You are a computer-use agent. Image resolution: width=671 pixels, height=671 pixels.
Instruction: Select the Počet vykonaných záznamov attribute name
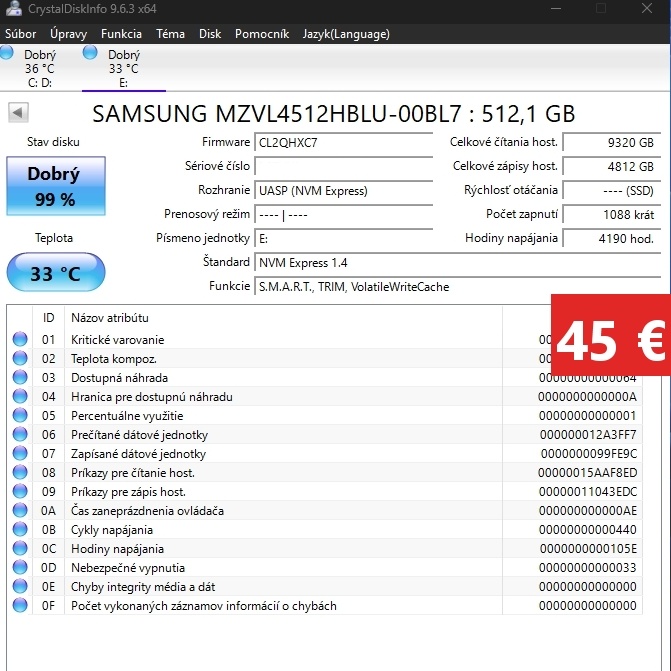(204, 606)
